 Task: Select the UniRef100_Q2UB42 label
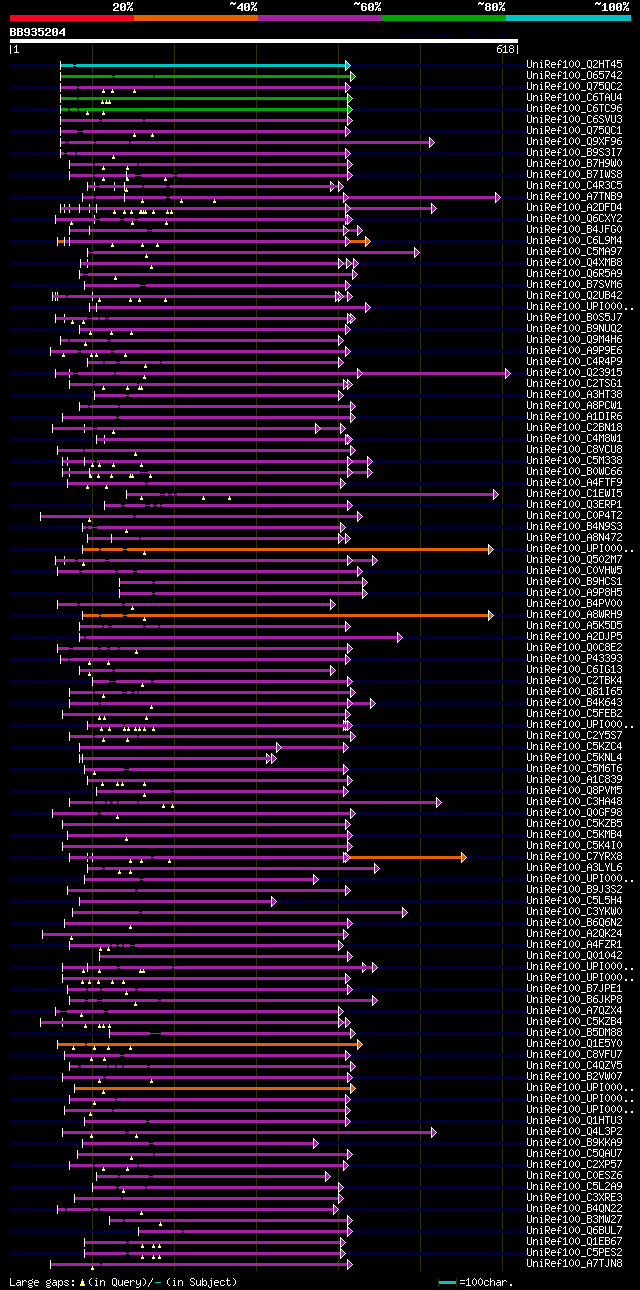coord(574,296)
